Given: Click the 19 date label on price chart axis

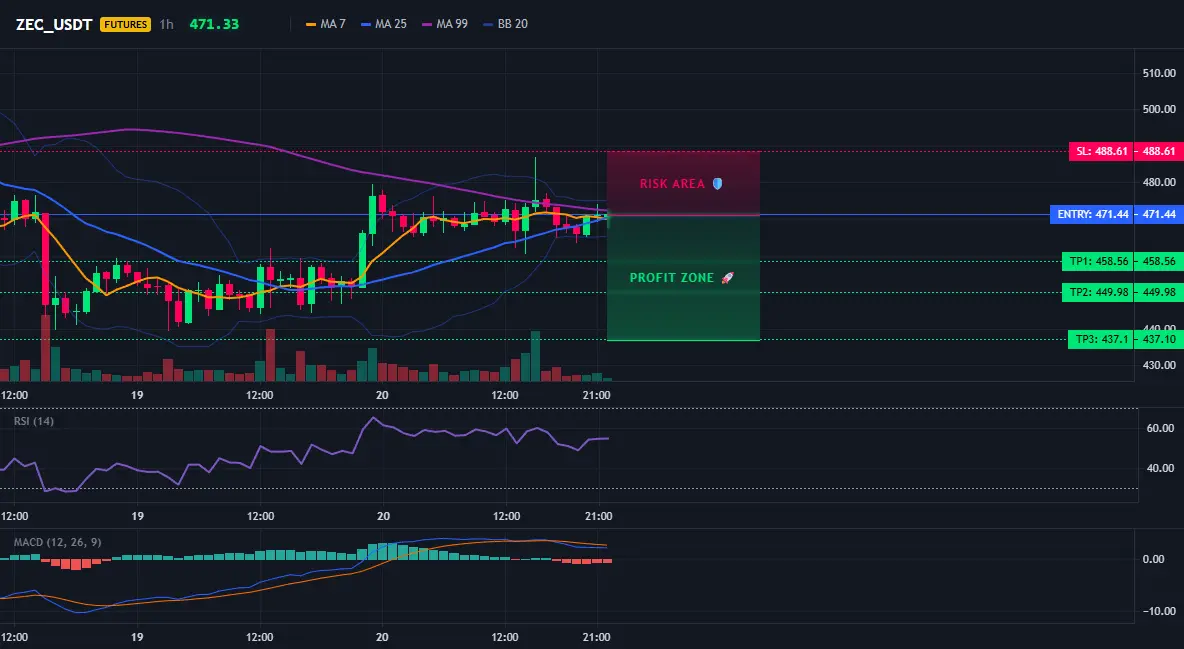Looking at the screenshot, I should tap(137, 395).
